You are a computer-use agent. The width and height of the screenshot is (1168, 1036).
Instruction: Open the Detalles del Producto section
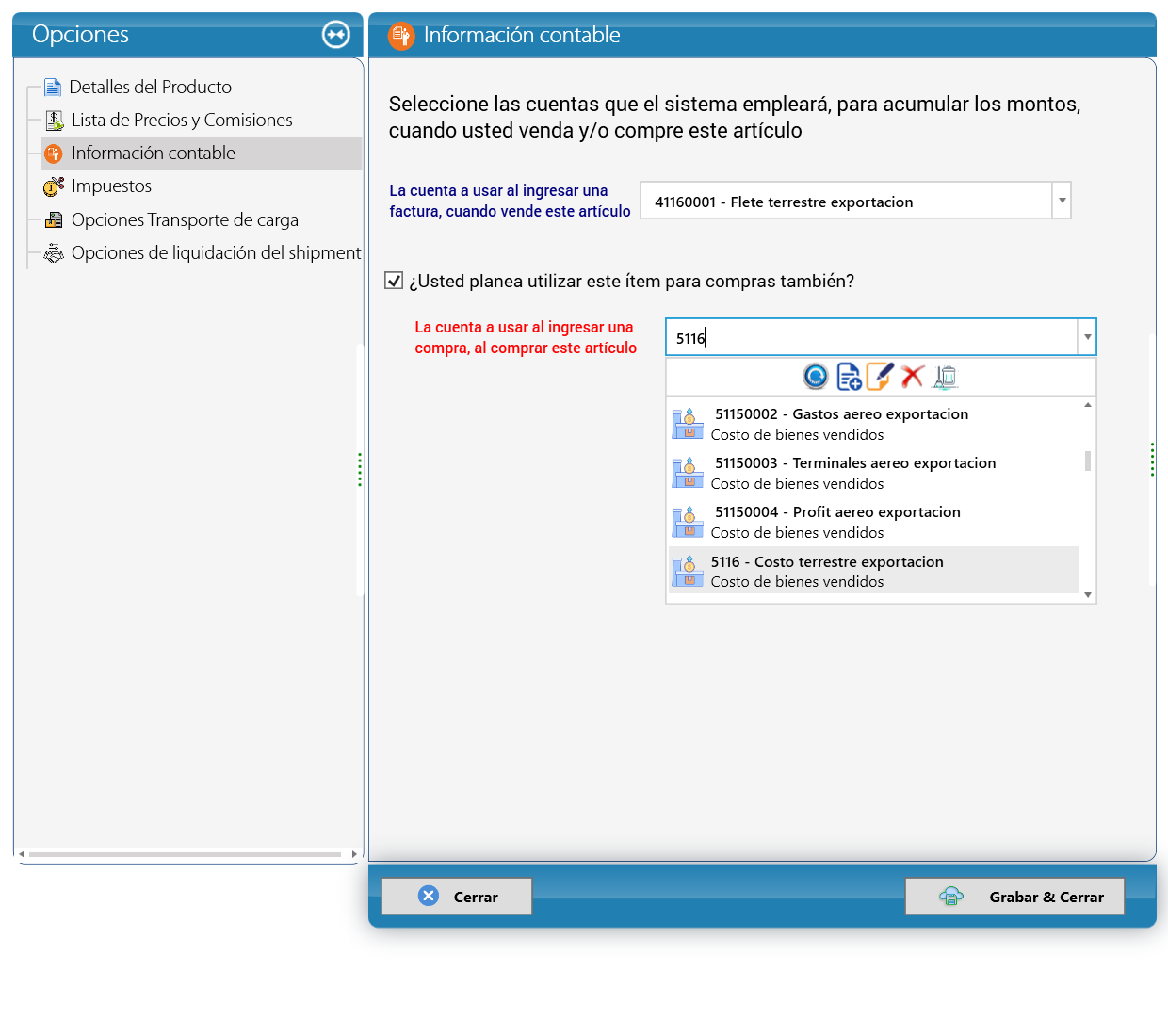tap(151, 88)
